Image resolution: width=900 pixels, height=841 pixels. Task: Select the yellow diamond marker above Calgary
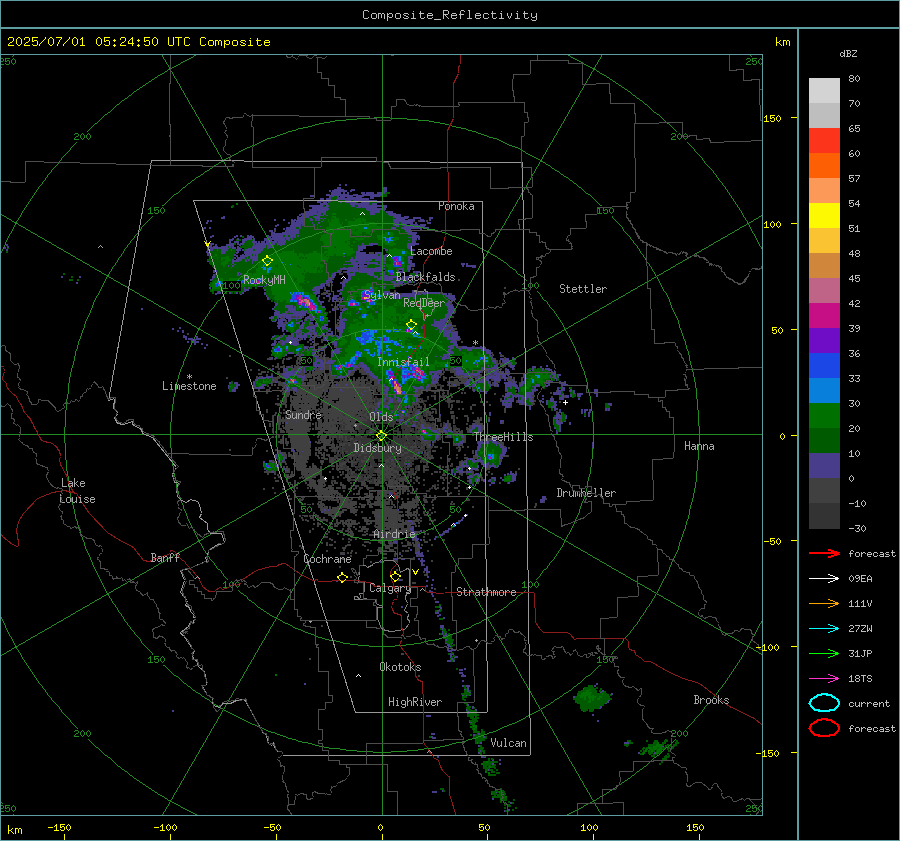click(x=395, y=576)
